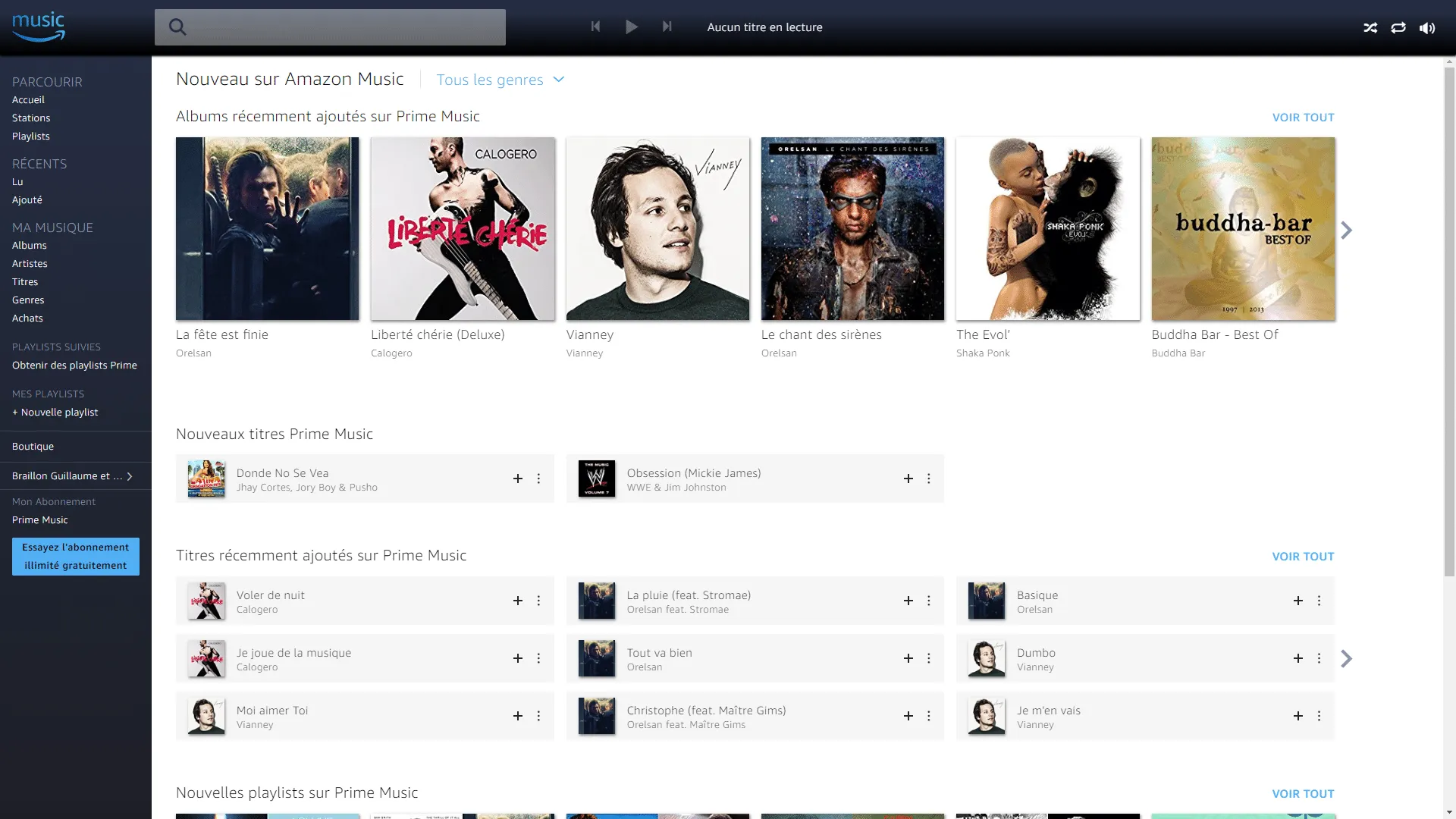Screen dimensions: 1456x819
Task: Click VOIR TOUT for new playlists
Action: tap(1303, 794)
